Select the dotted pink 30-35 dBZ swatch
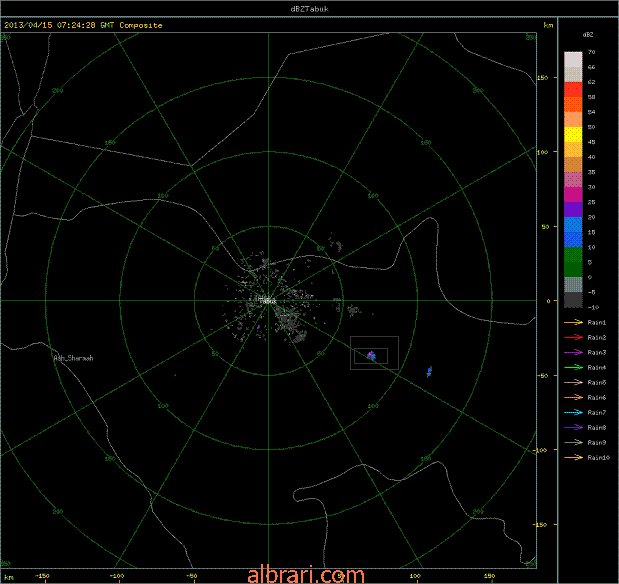 pyautogui.click(x=573, y=179)
